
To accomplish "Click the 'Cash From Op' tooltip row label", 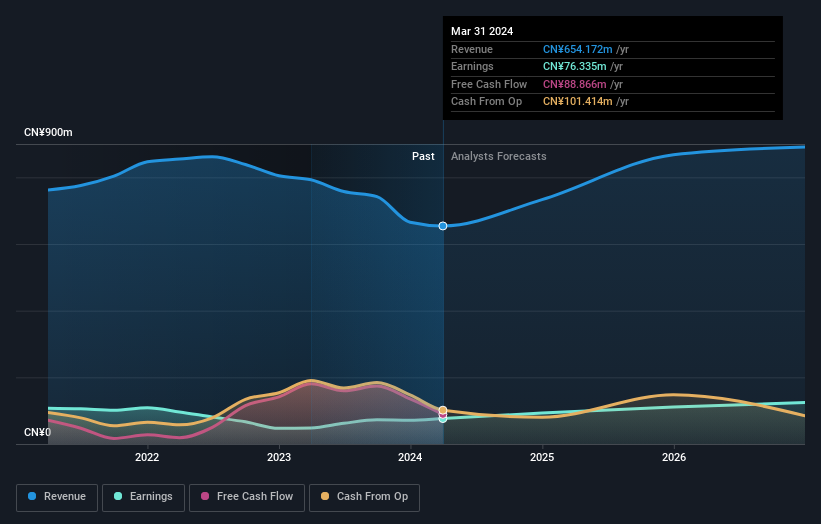I will coord(486,102).
